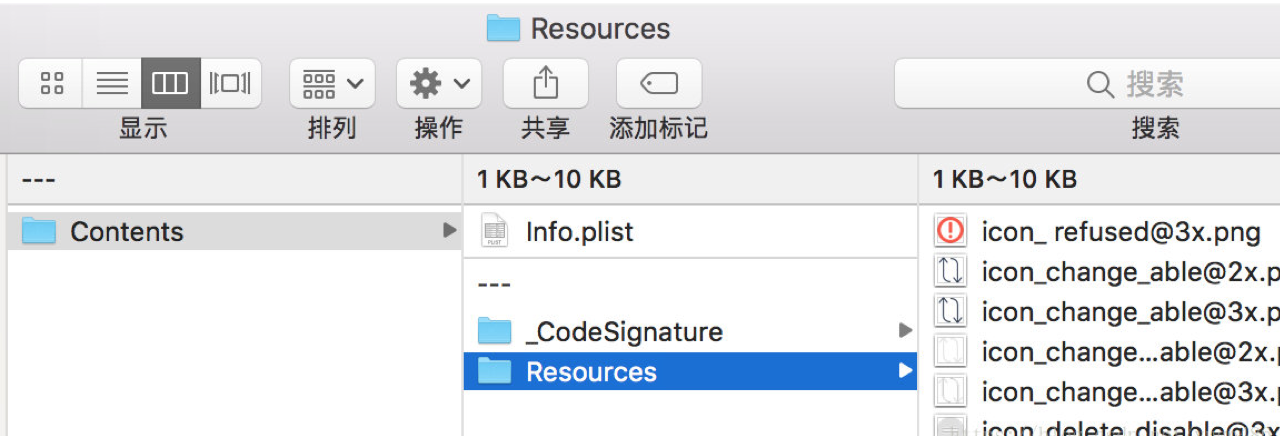Image resolution: width=1280 pixels, height=436 pixels.
Task: Select the Info.plist file
Action: click(580, 232)
